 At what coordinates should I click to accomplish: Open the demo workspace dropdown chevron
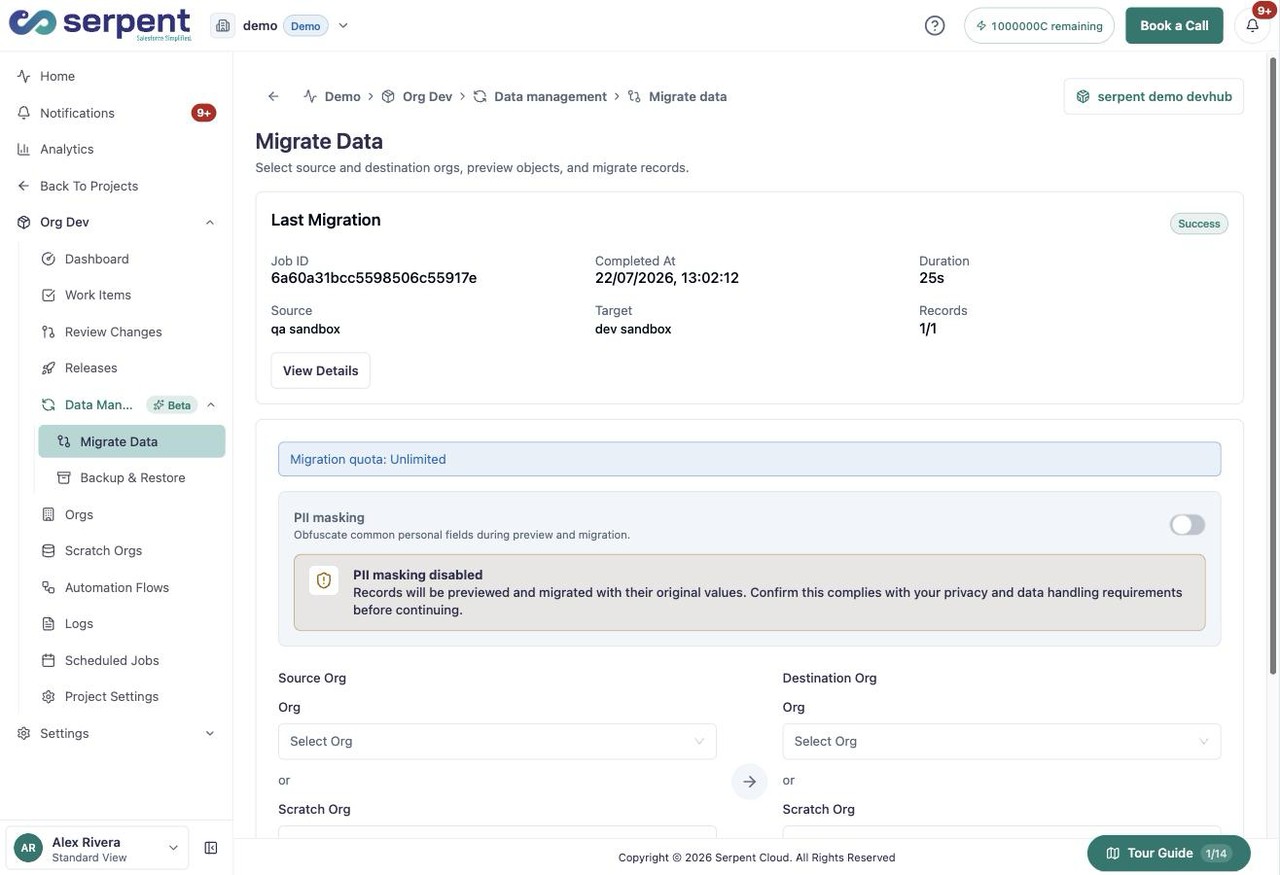click(343, 26)
